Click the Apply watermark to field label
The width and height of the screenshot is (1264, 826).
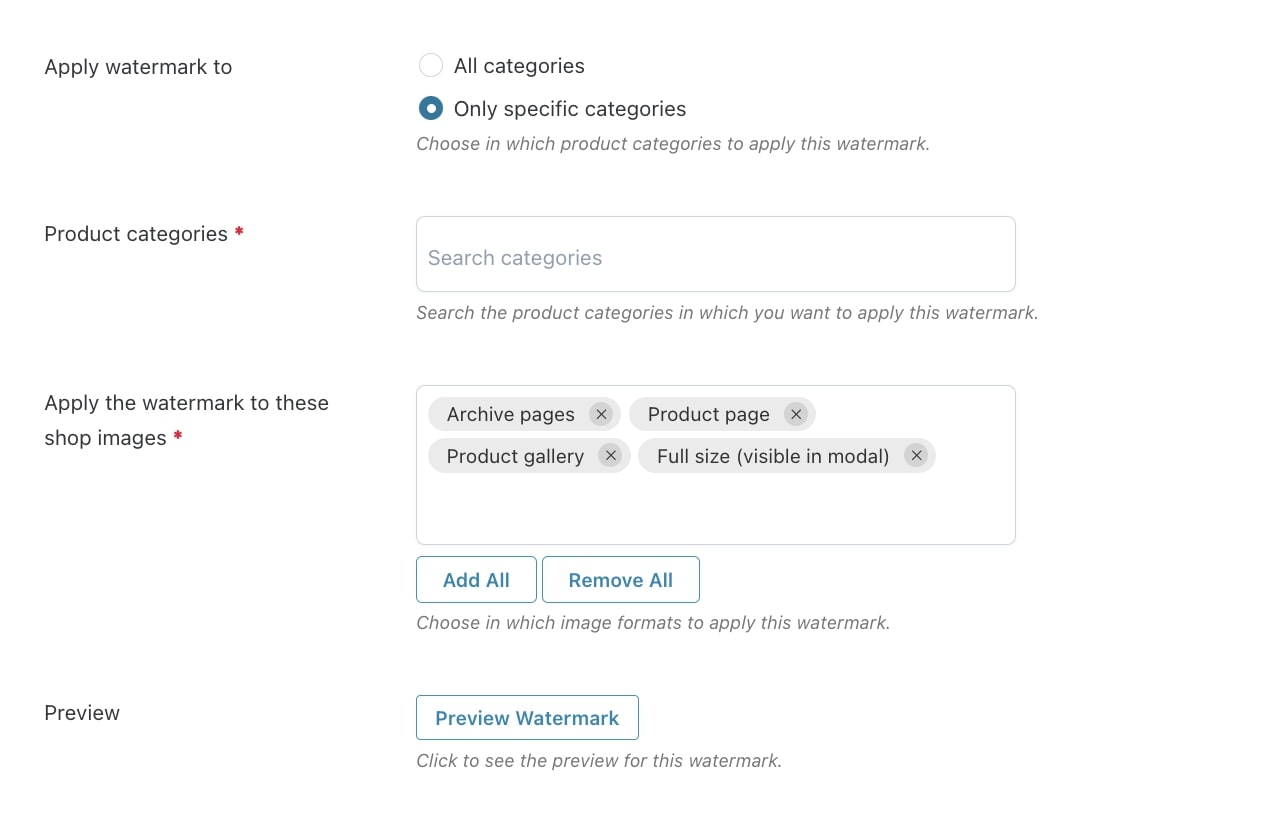pos(138,67)
